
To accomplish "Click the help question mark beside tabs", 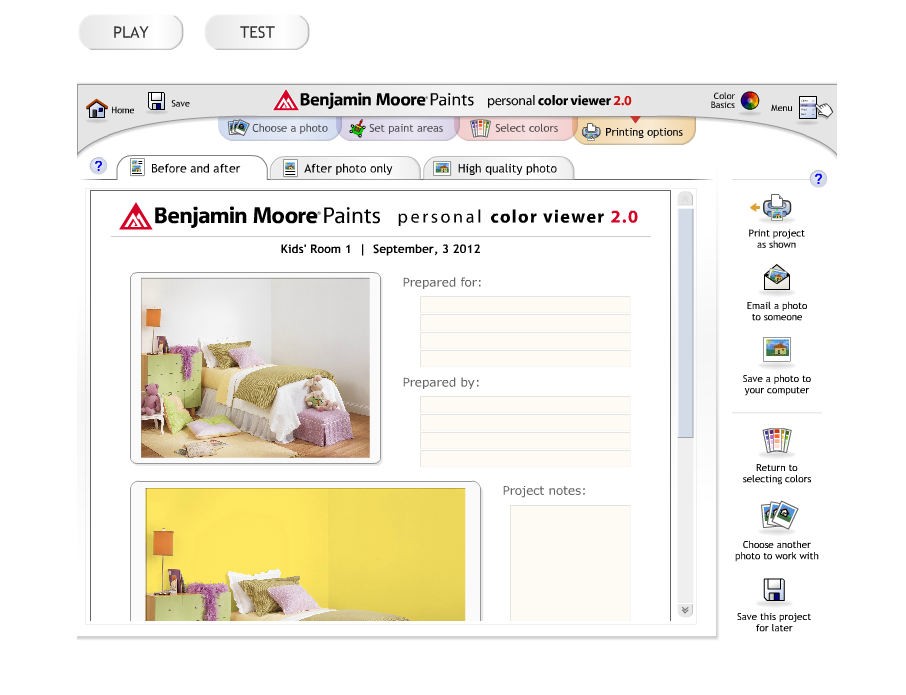I will (x=98, y=166).
